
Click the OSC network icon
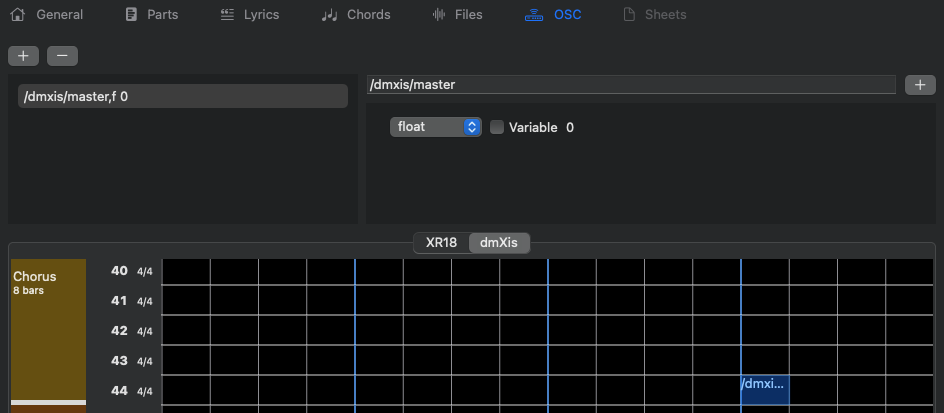[x=535, y=15]
